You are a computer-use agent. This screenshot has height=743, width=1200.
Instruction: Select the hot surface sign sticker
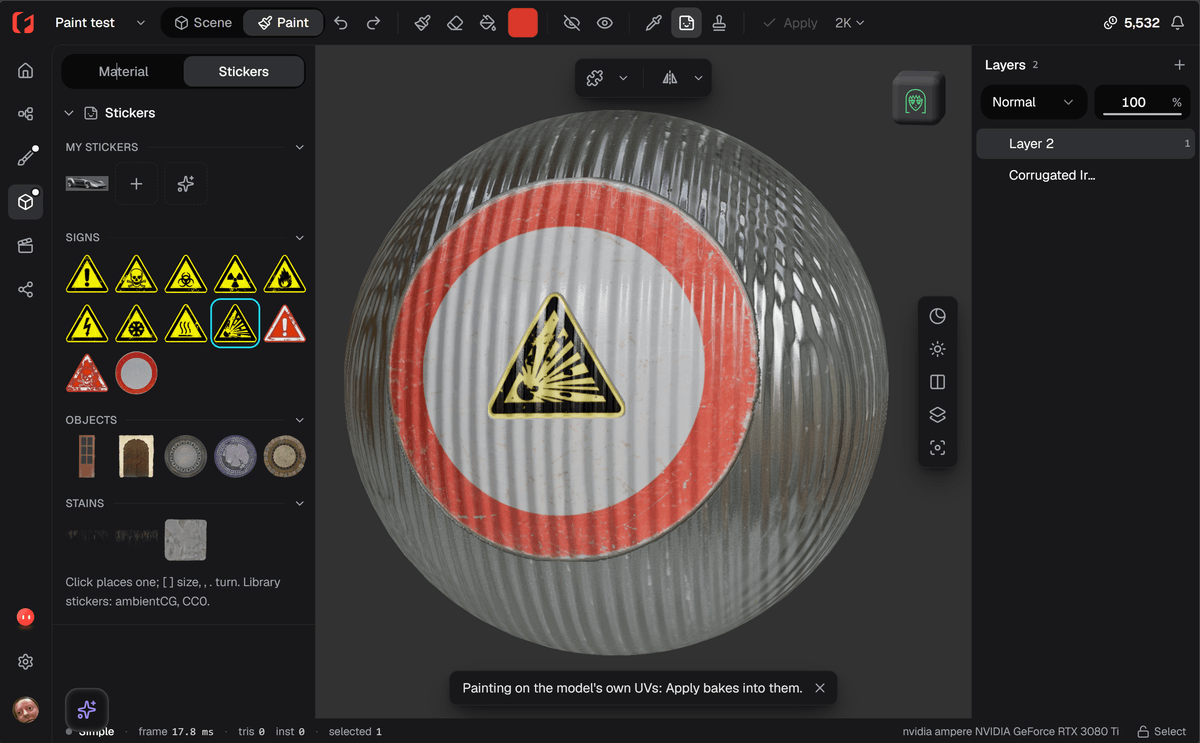[186, 323]
